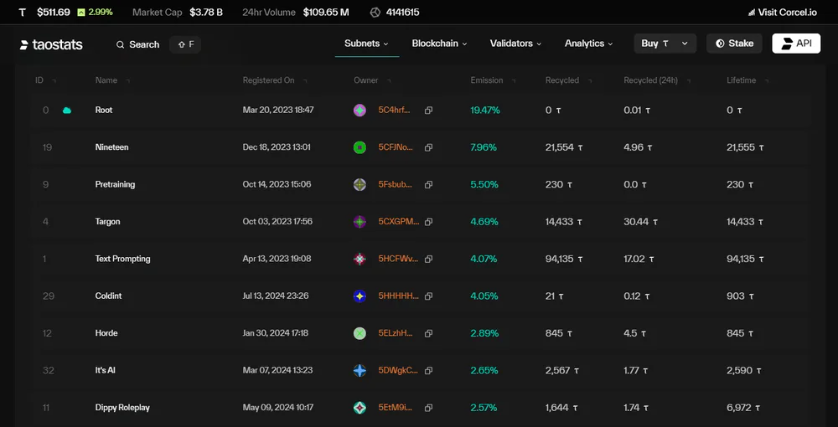This screenshot has width=838, height=427.
Task: Click the API button
Action: point(796,44)
